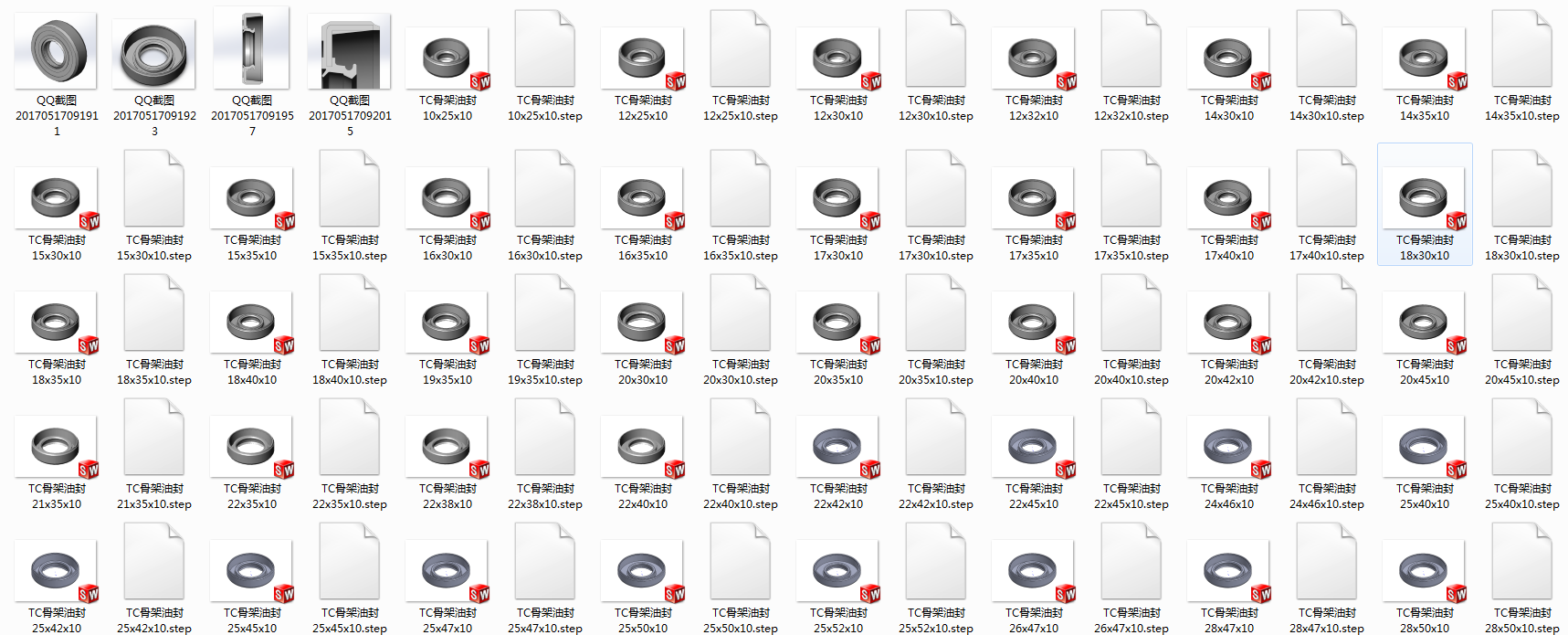Click file name text 21x35x10.step
This screenshot has width=1568, height=635.
click(x=154, y=504)
